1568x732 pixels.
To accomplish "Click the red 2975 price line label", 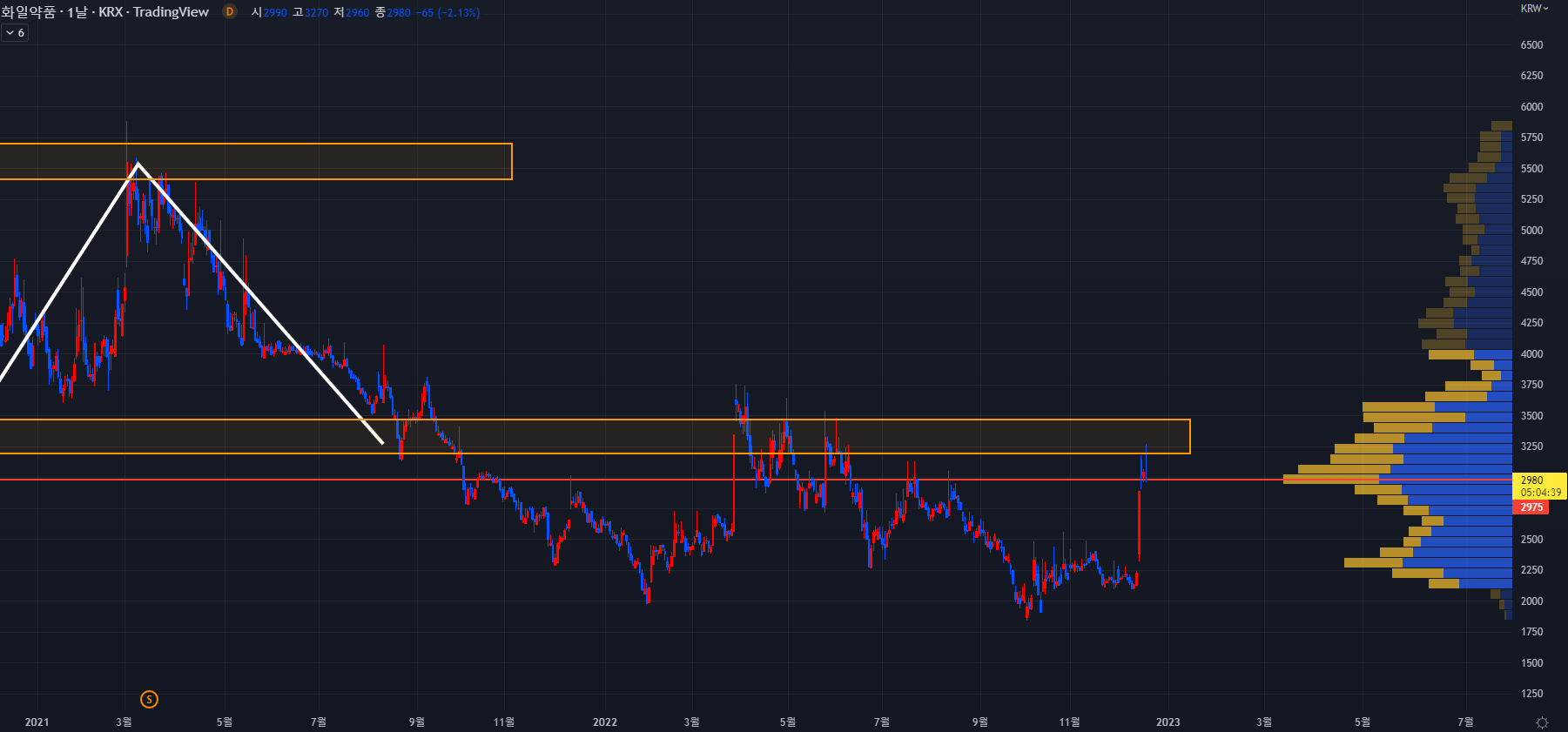I will point(1531,507).
